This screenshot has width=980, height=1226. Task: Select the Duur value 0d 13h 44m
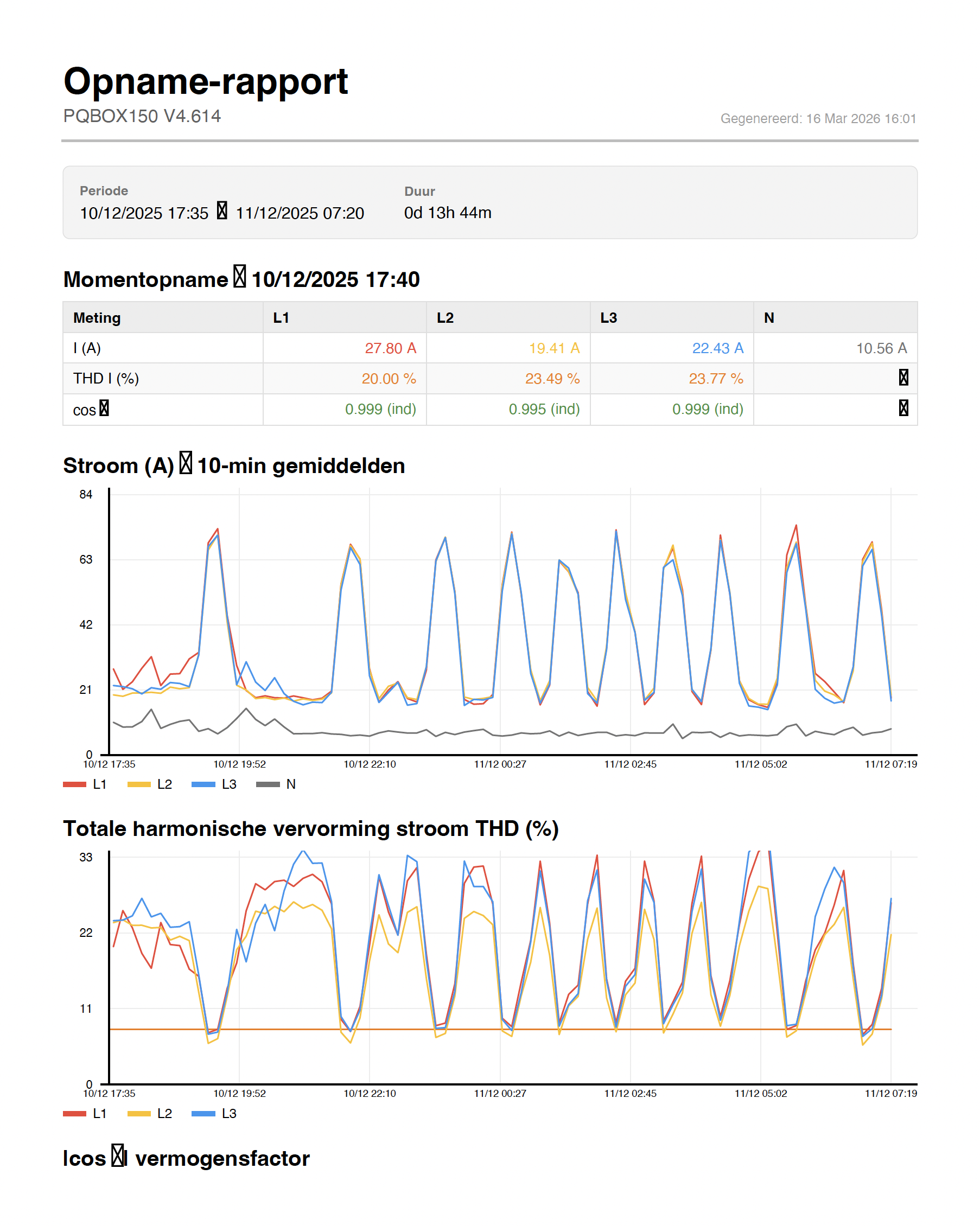tap(447, 213)
